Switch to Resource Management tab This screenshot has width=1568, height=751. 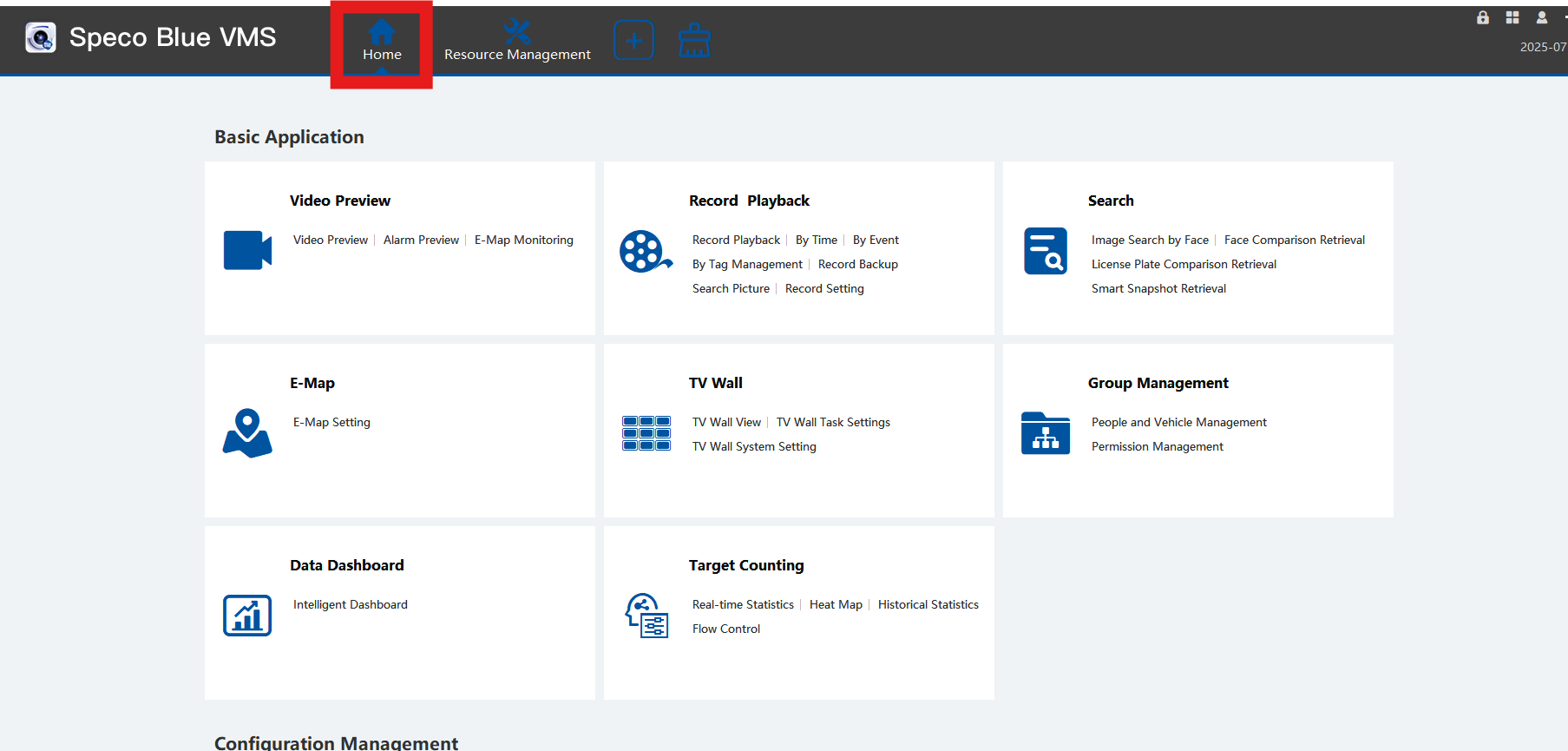(517, 42)
